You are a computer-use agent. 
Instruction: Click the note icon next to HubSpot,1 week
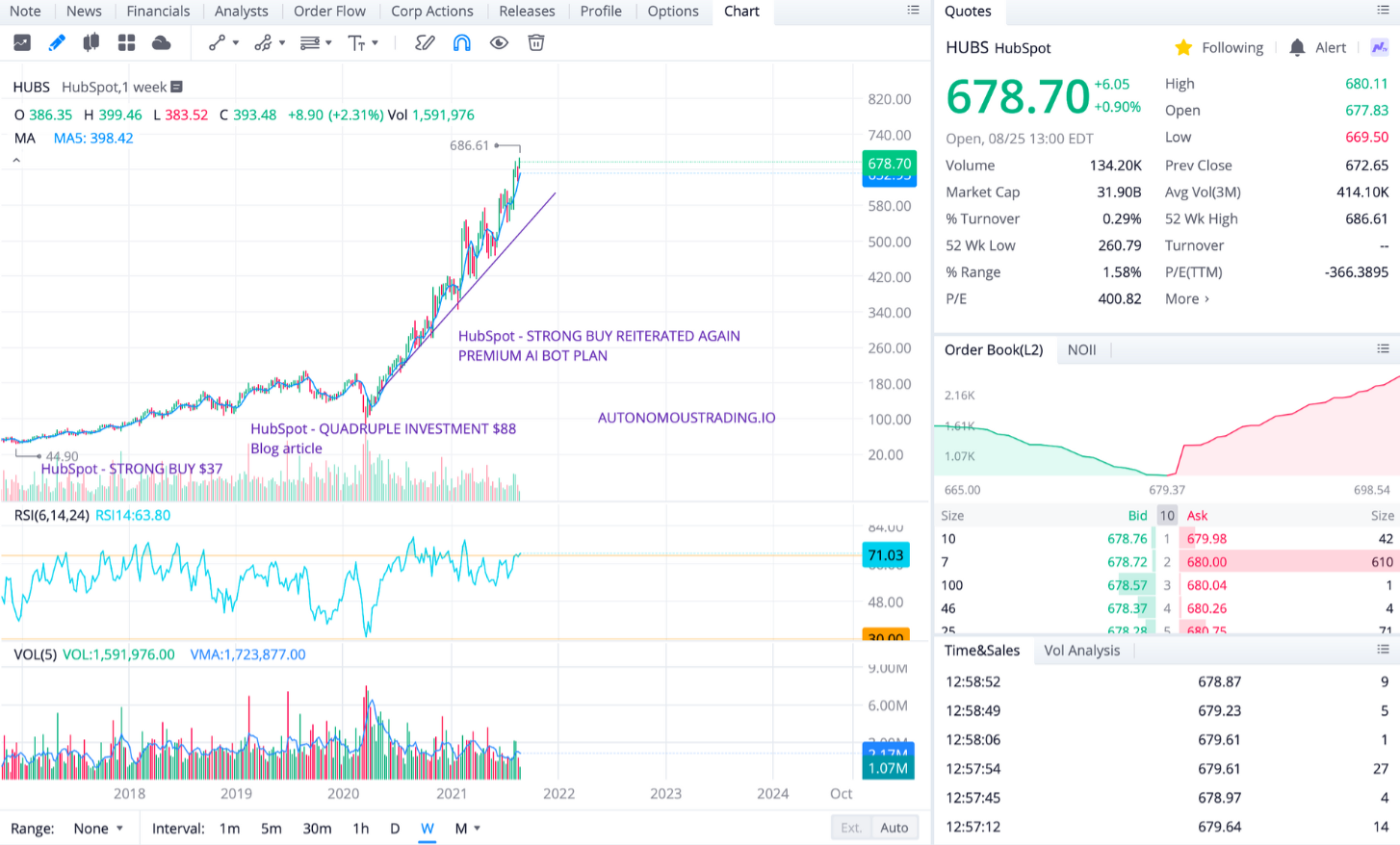pos(177,87)
